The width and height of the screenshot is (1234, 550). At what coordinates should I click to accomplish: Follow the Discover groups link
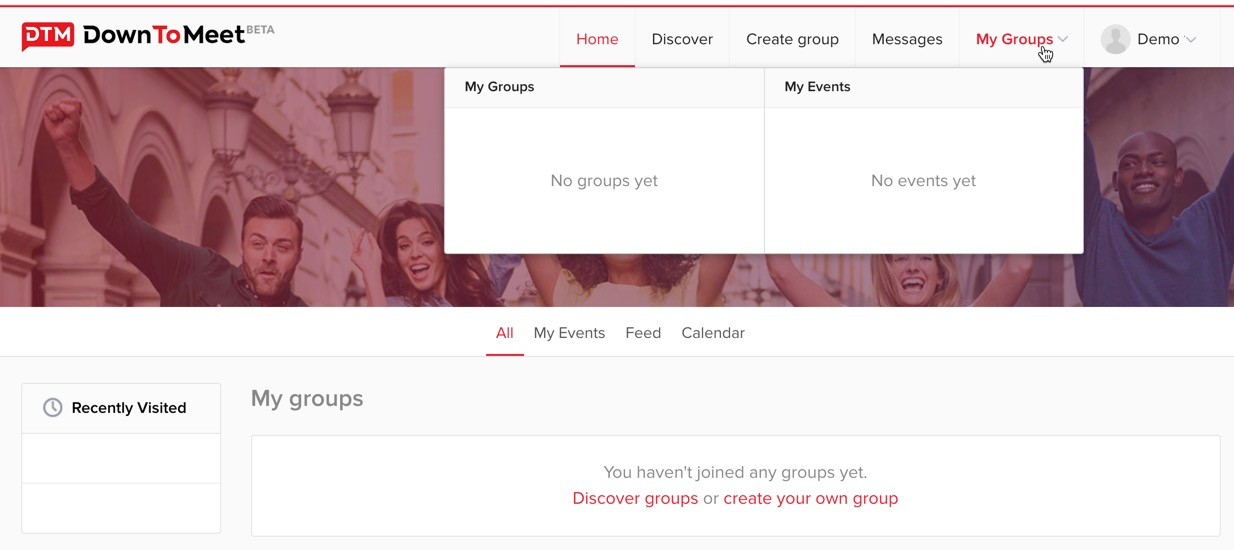pyautogui.click(x=635, y=498)
